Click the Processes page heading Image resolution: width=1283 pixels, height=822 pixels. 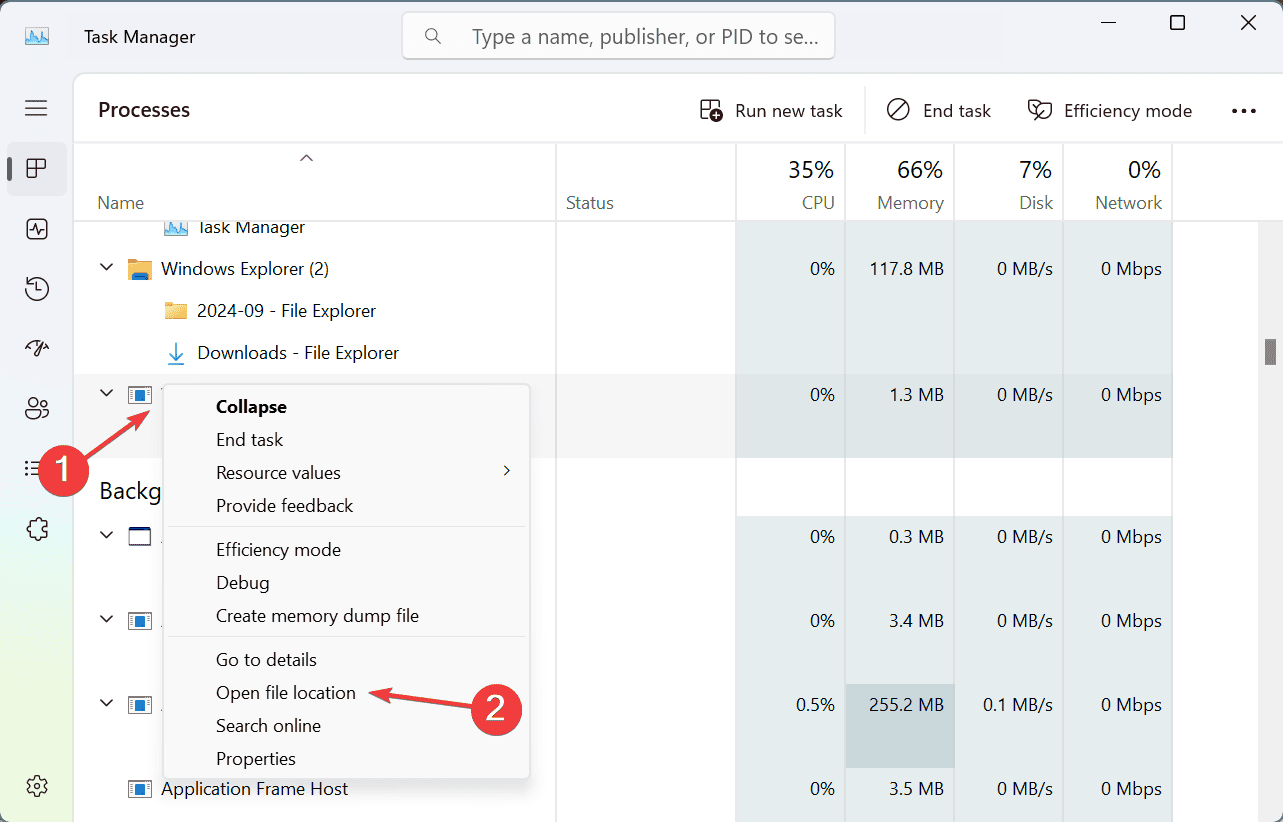(x=144, y=110)
